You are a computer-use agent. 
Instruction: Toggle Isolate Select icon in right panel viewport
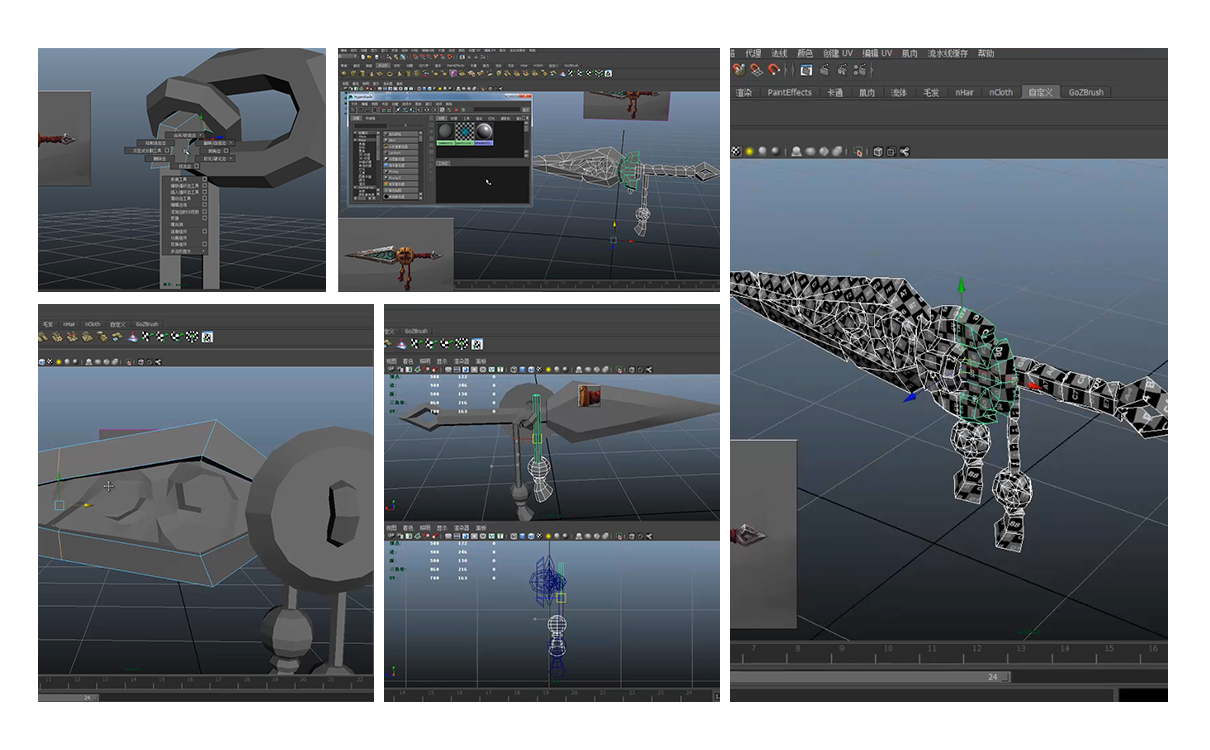[x=858, y=151]
